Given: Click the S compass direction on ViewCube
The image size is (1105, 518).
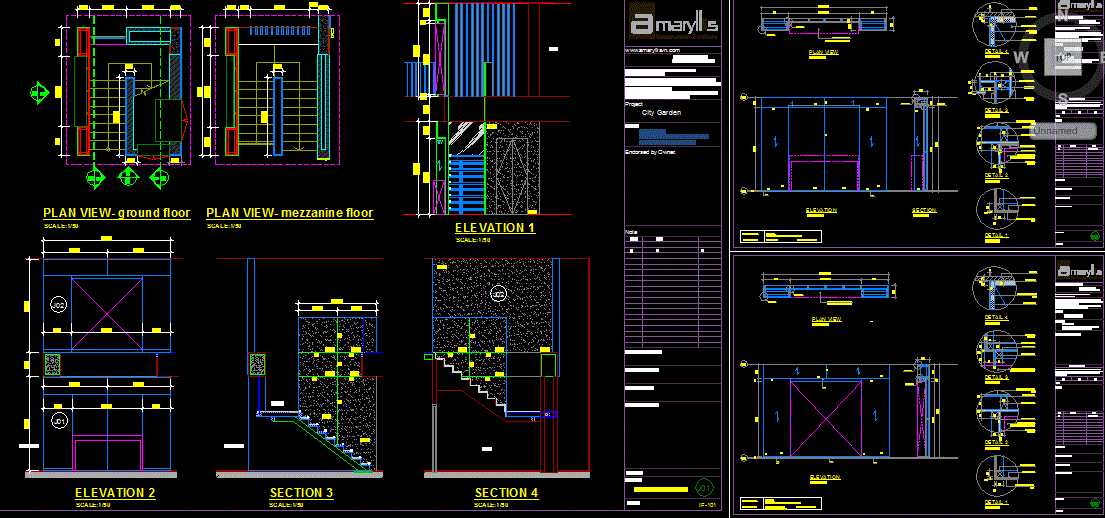Looking at the screenshot, I should [x=1063, y=99].
